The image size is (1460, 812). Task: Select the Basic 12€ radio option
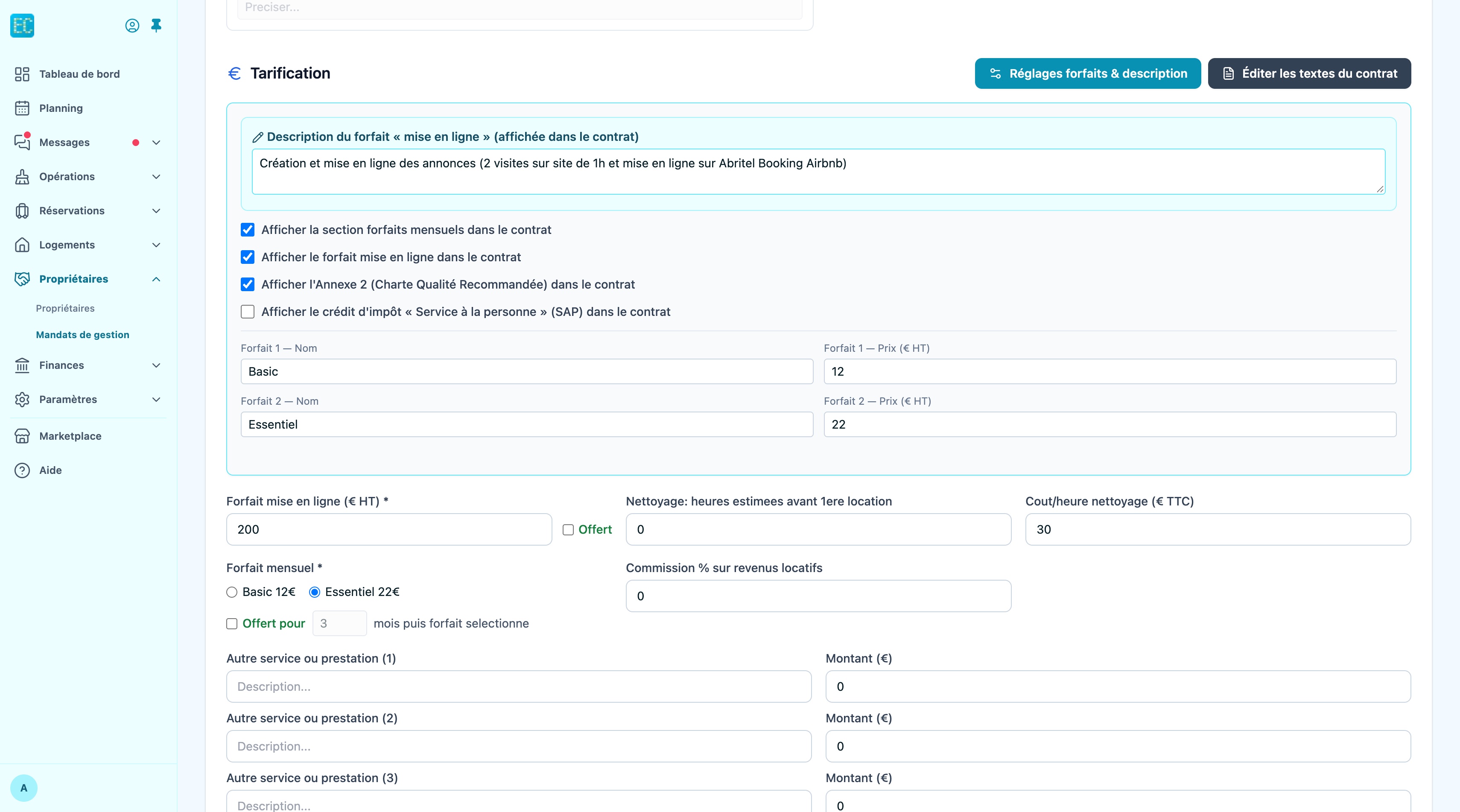tap(232, 592)
